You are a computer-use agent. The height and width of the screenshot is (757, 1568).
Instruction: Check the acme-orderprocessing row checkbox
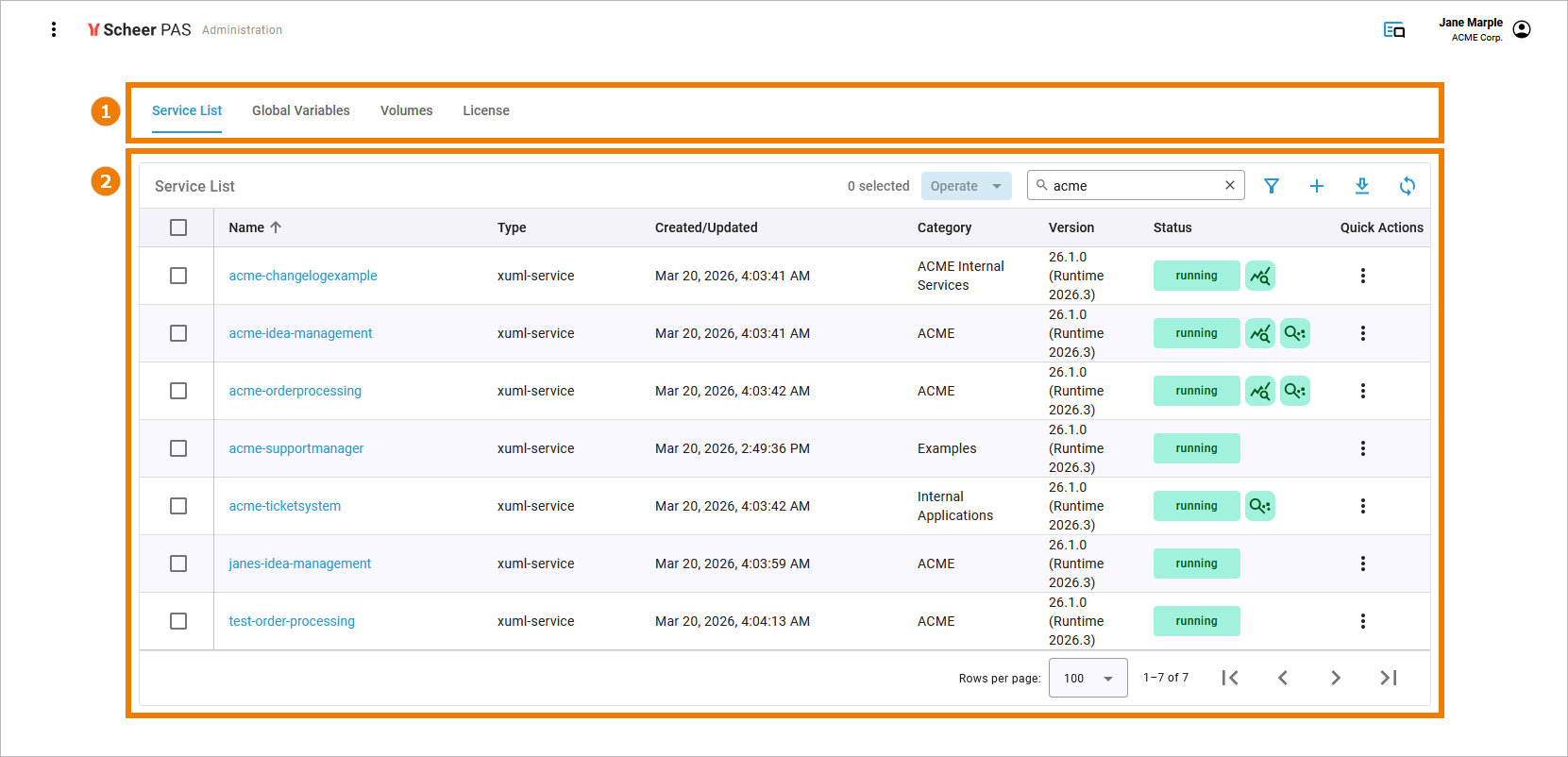click(x=178, y=391)
